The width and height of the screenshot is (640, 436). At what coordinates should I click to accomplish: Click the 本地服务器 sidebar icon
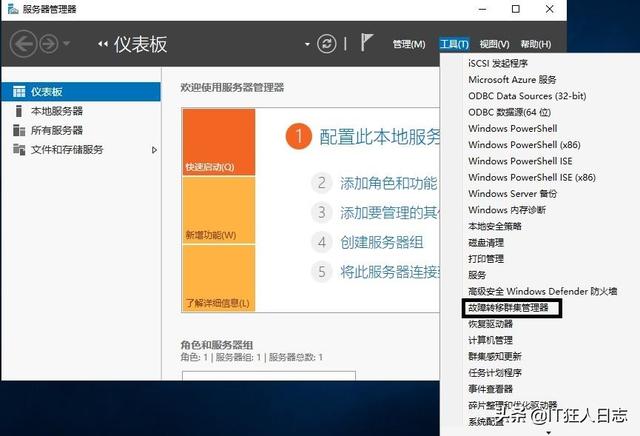tap(18, 111)
